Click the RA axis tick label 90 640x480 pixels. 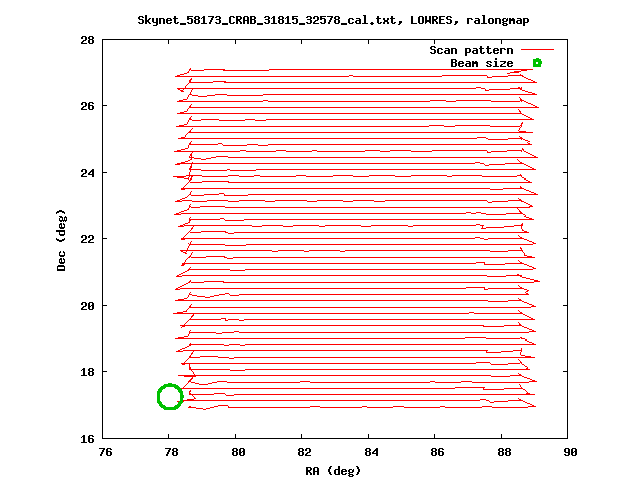coord(570,452)
